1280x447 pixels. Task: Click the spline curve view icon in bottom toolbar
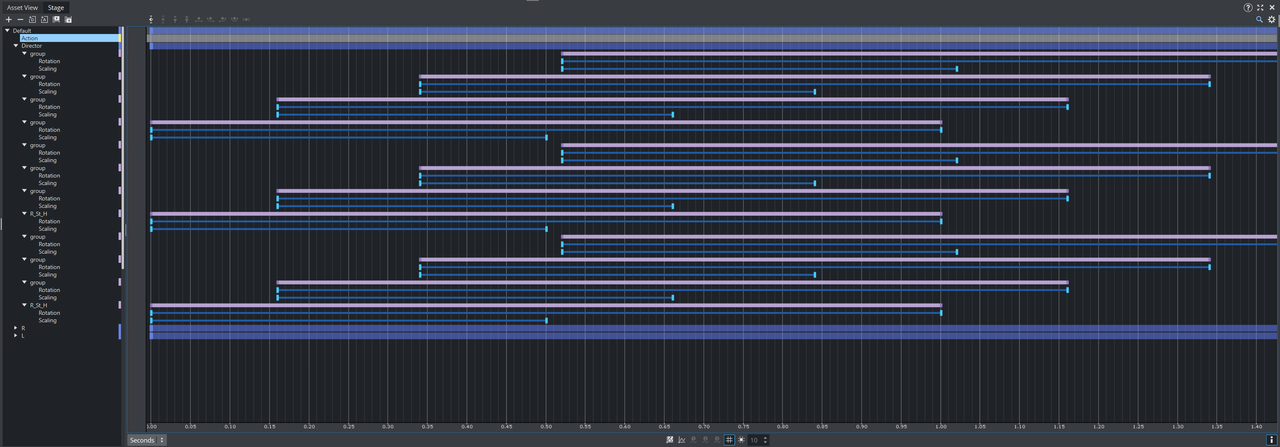[681, 440]
